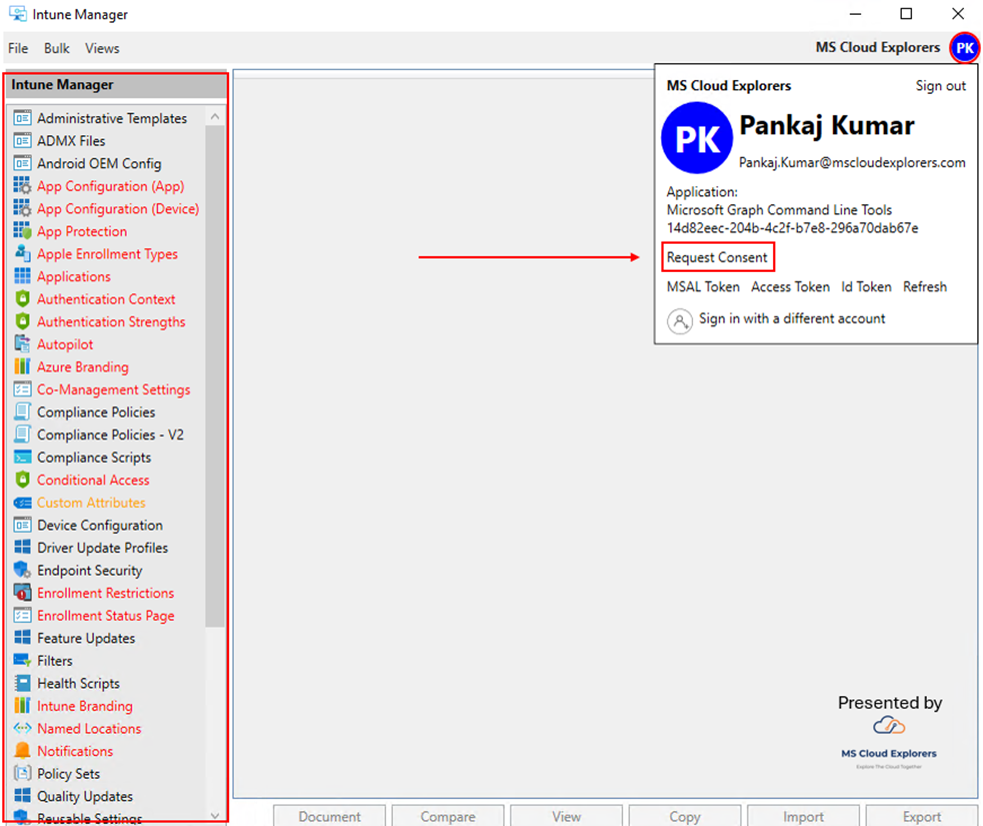Viewport: 983px width, 826px height.
Task: Show the MSAL Token
Action: coord(703,287)
